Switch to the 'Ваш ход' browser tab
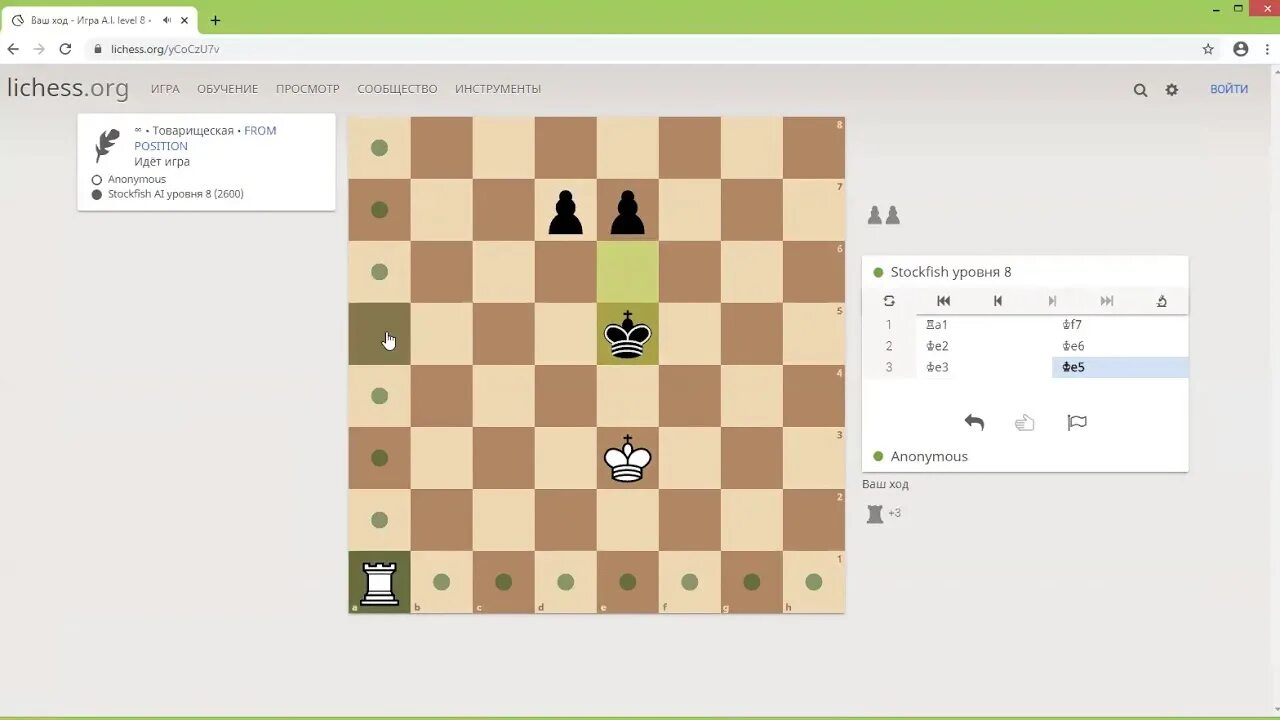 tap(90, 19)
